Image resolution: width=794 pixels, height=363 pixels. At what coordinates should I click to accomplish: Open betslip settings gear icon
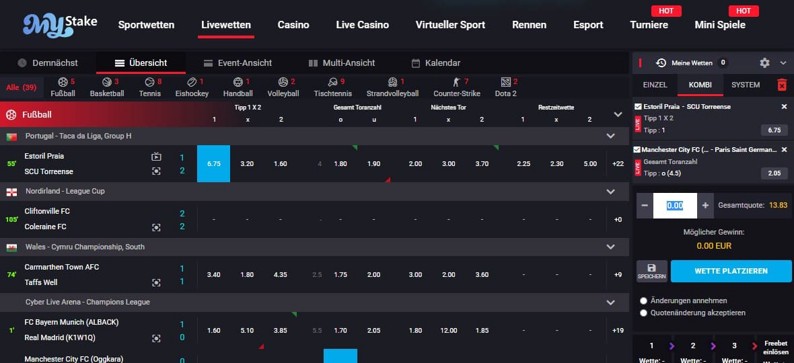pos(764,63)
